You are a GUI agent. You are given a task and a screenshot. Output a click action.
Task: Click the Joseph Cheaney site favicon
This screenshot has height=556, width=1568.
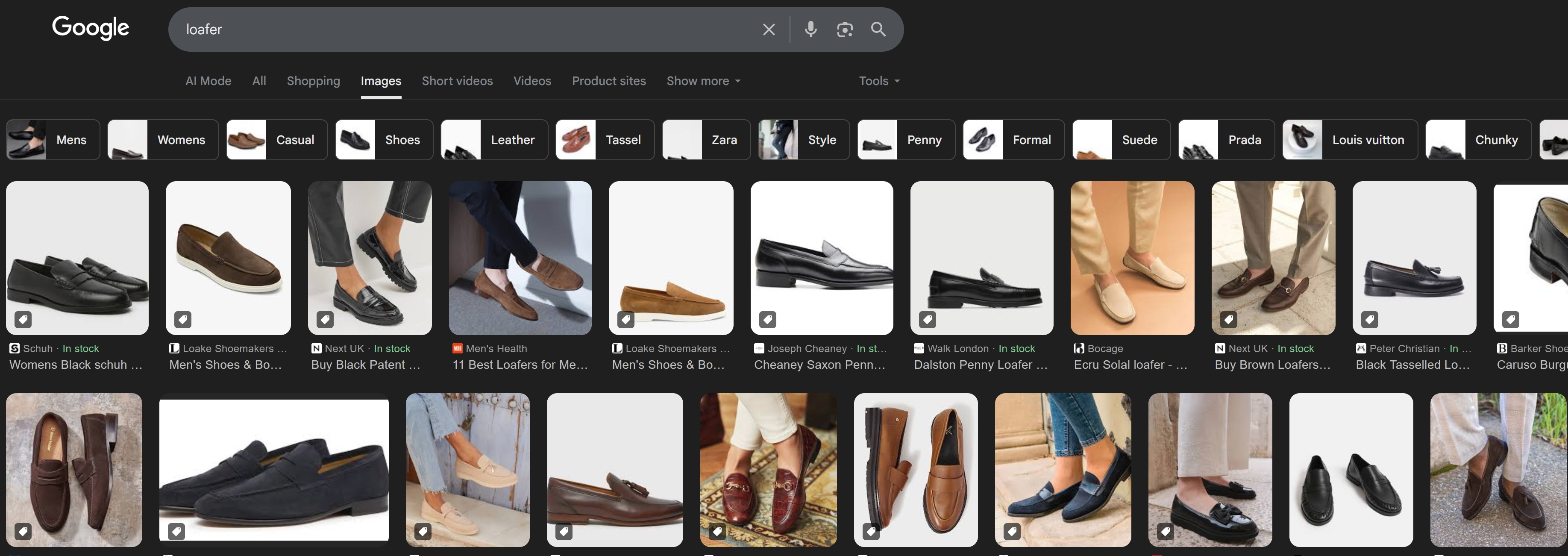point(759,348)
